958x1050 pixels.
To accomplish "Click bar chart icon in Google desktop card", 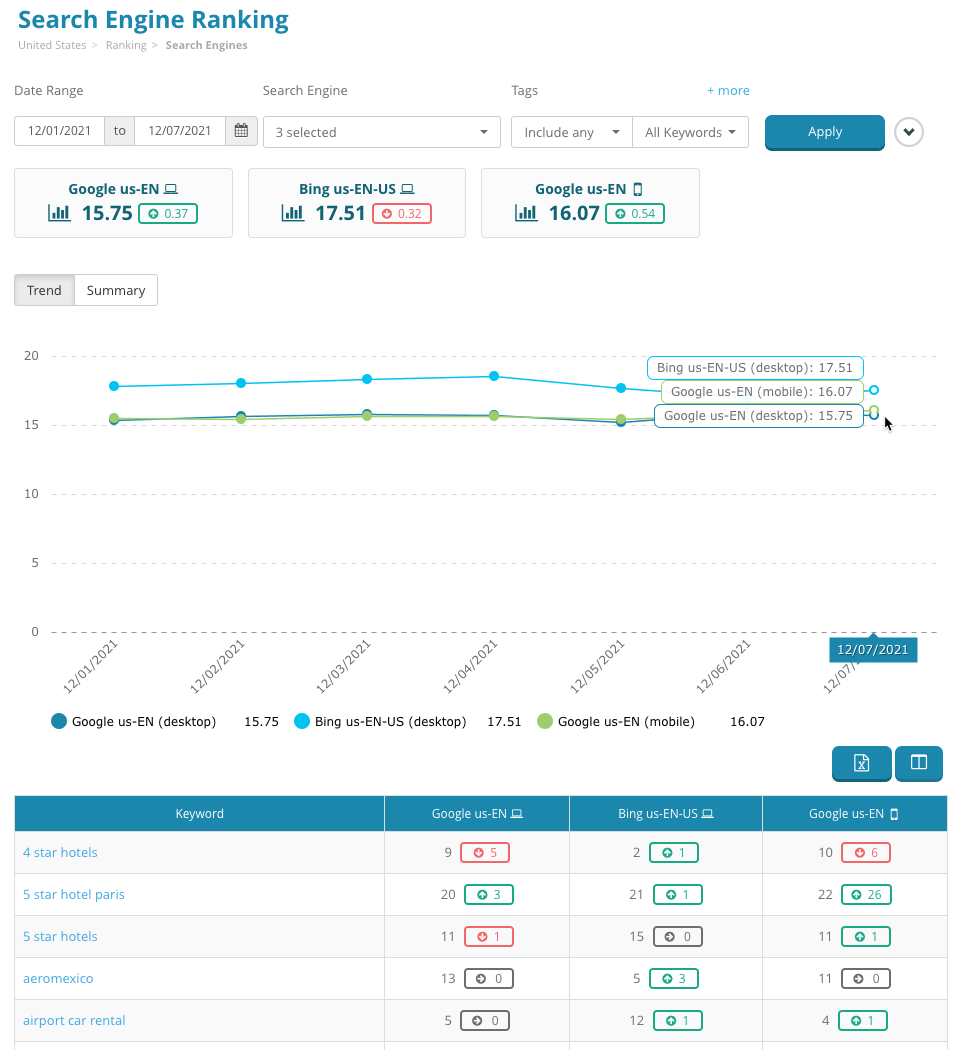I will click(x=59, y=212).
